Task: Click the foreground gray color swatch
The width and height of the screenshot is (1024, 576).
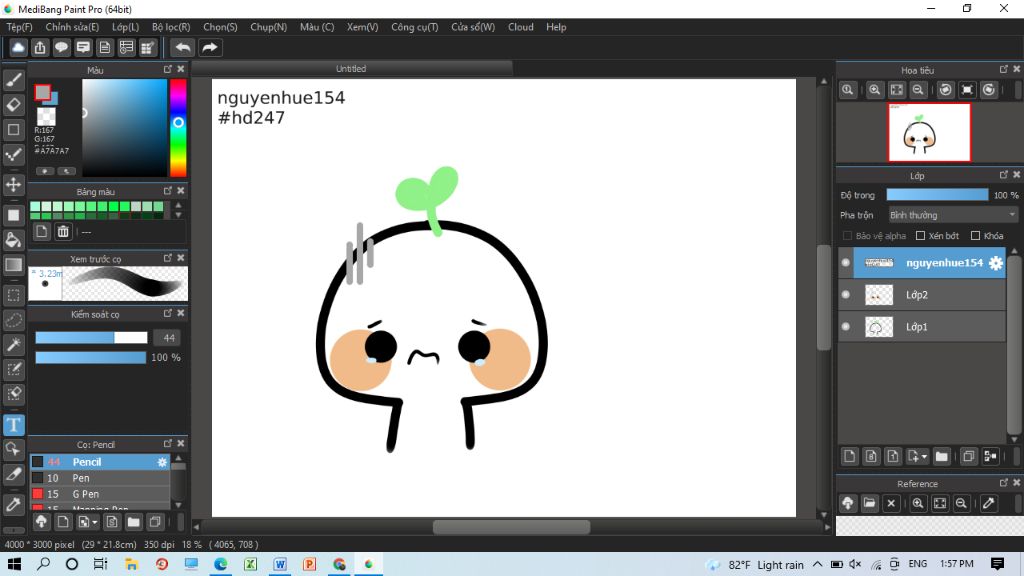Action: pyautogui.click(x=43, y=93)
